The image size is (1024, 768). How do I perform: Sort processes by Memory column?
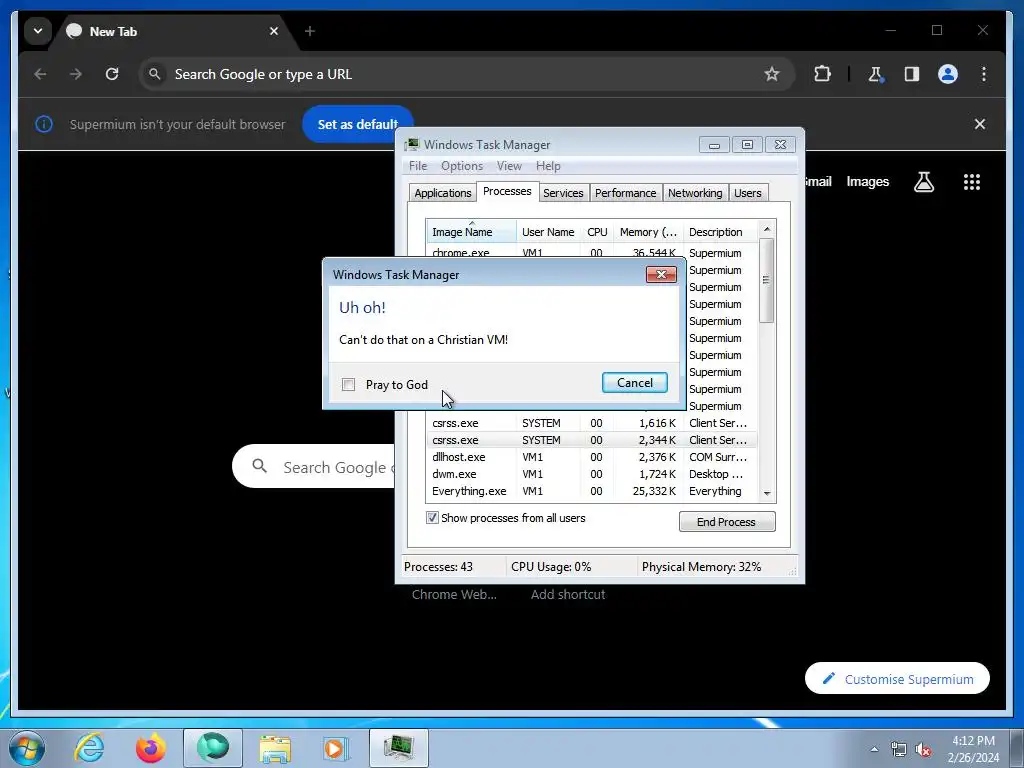pyautogui.click(x=648, y=232)
